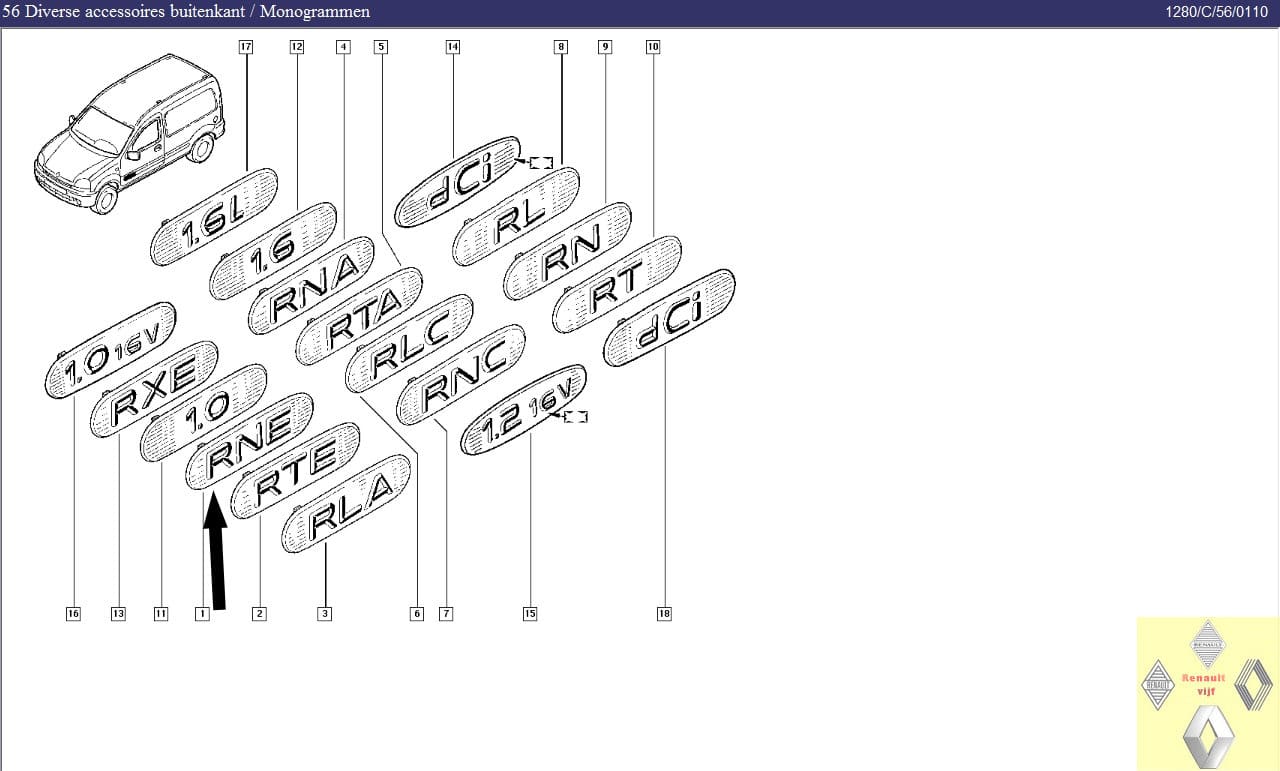
Task: Click part number callout 1
Action: 202,614
